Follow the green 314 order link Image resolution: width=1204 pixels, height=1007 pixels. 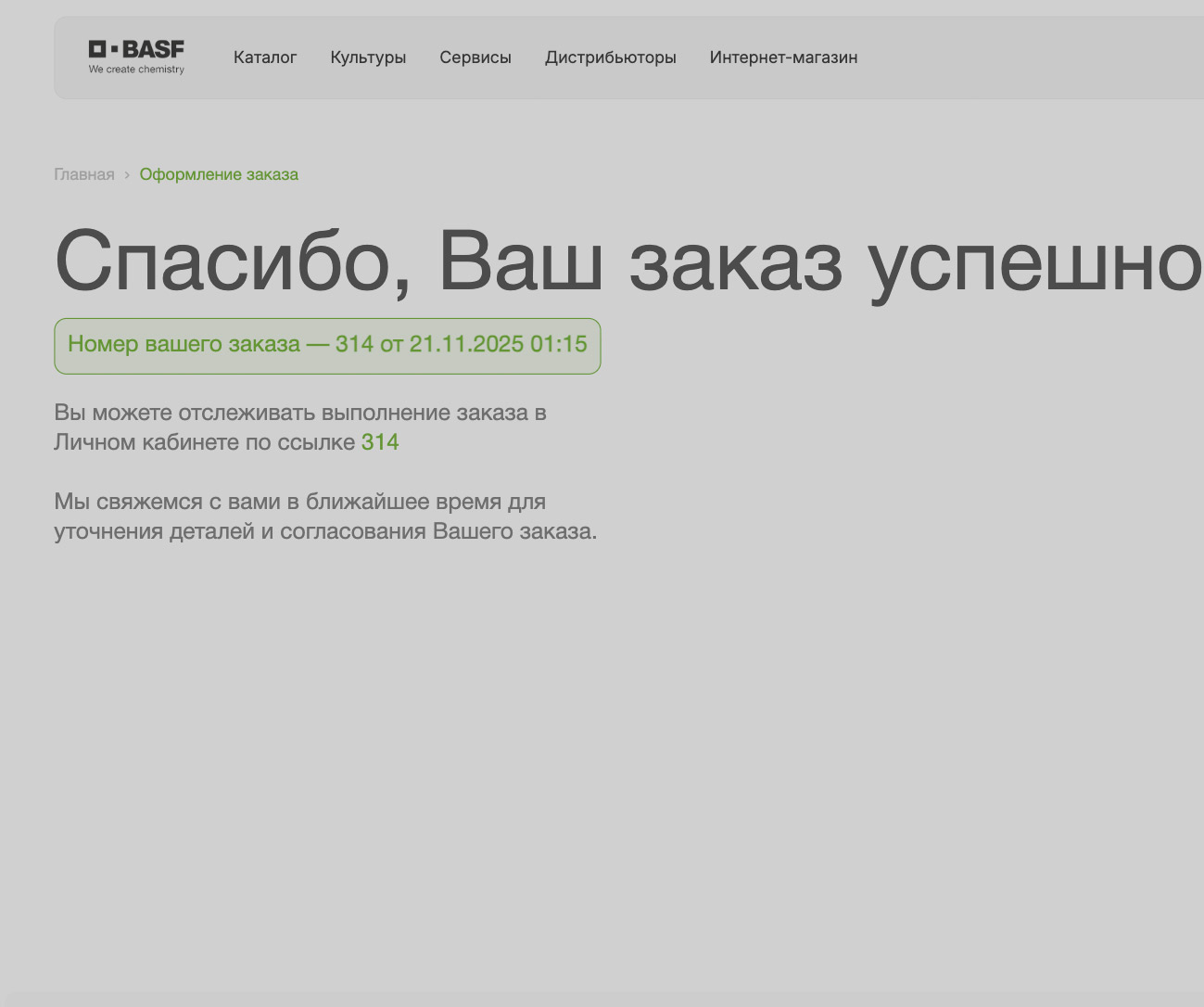[x=380, y=442]
